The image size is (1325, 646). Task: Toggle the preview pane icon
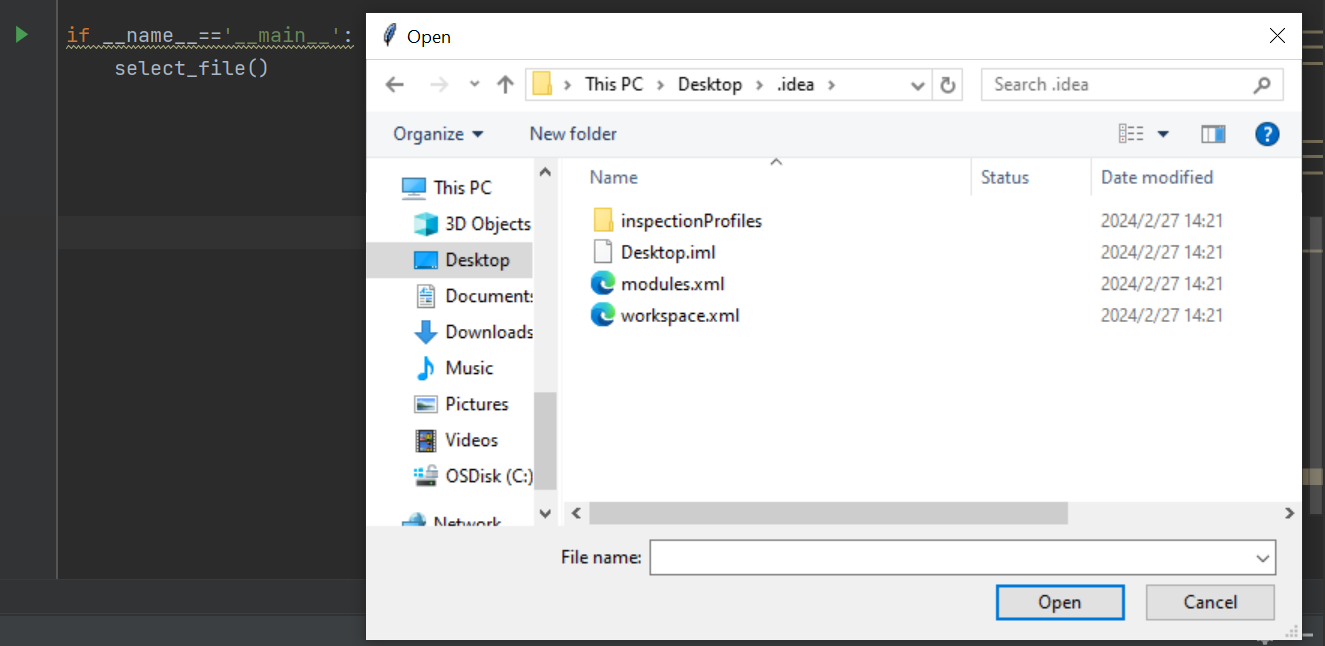coord(1213,134)
